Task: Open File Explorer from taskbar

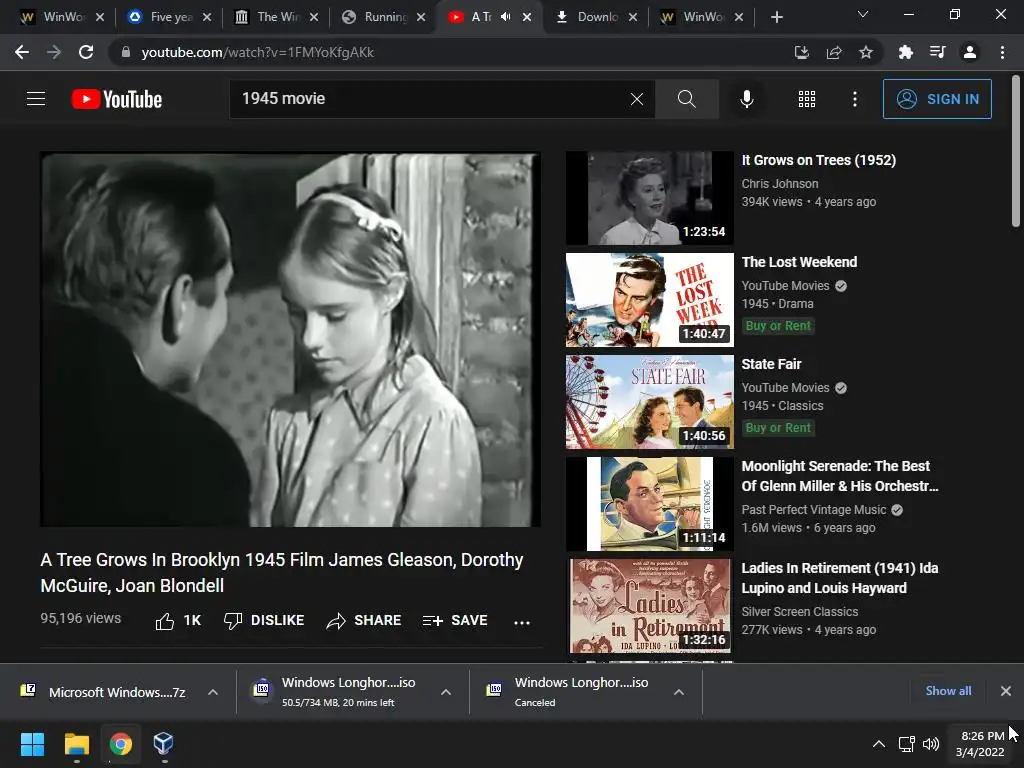Action: coord(76,744)
